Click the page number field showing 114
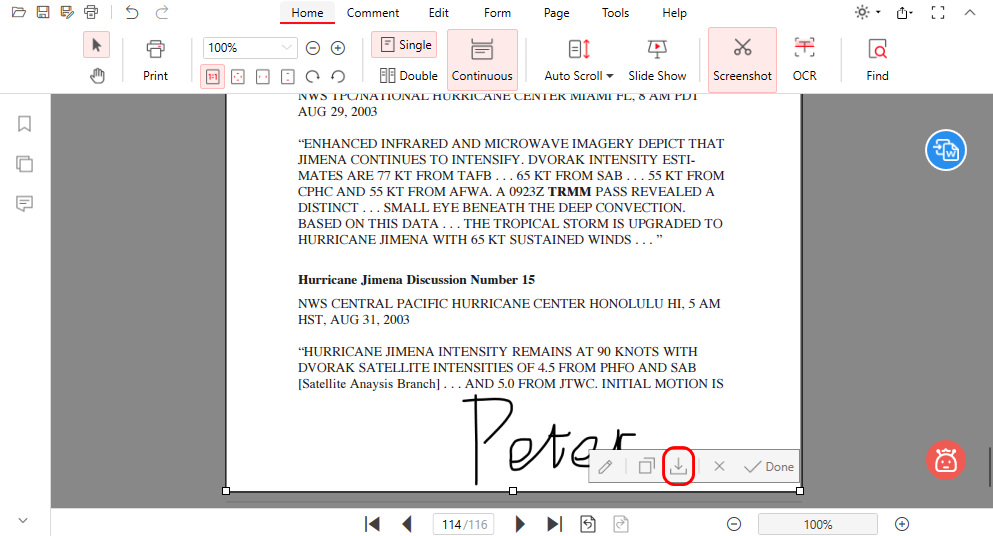 pyautogui.click(x=464, y=524)
